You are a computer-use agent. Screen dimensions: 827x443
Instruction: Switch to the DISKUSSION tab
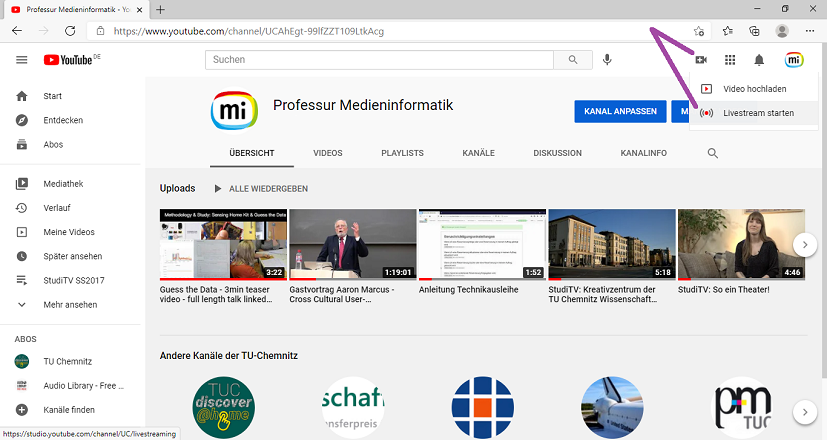[557, 153]
